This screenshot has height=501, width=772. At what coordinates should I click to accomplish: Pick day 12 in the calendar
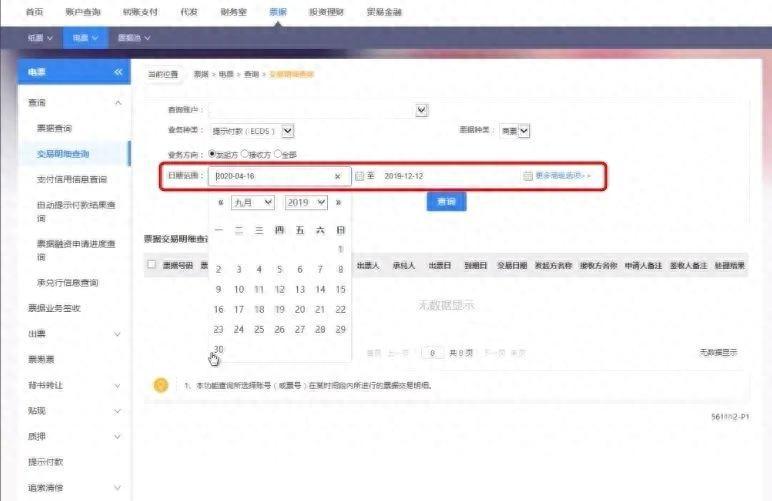pyautogui.click(x=279, y=289)
